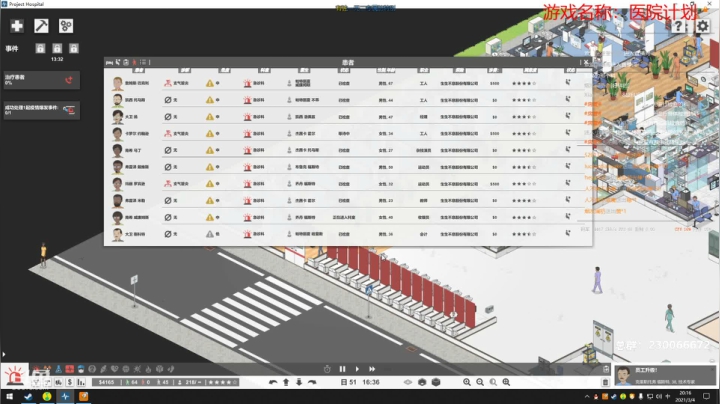Click emergency siren icon in third row

pos(248,117)
